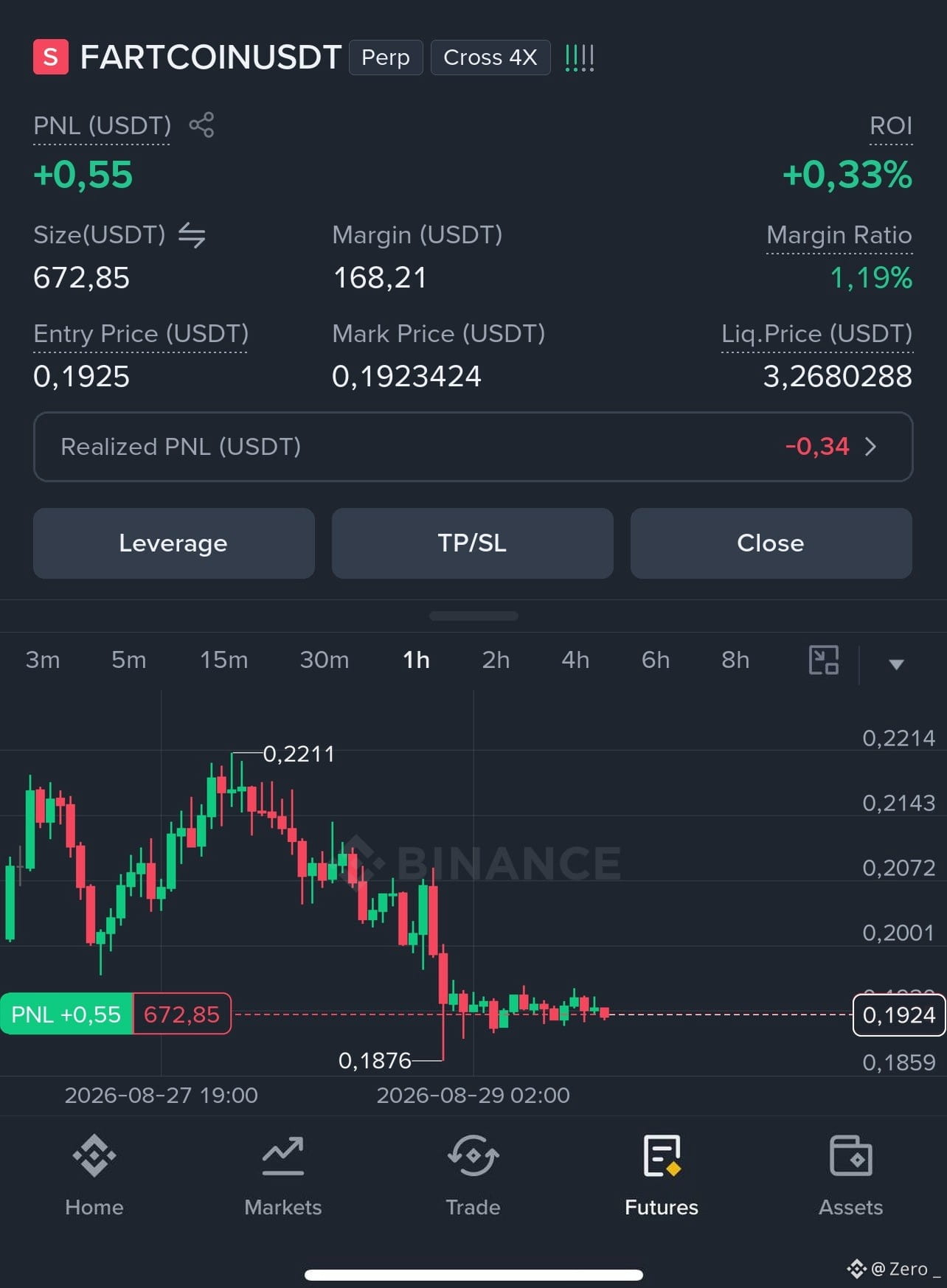Tap the Perp contract type tag
This screenshot has height=1288, width=947.
386,58
